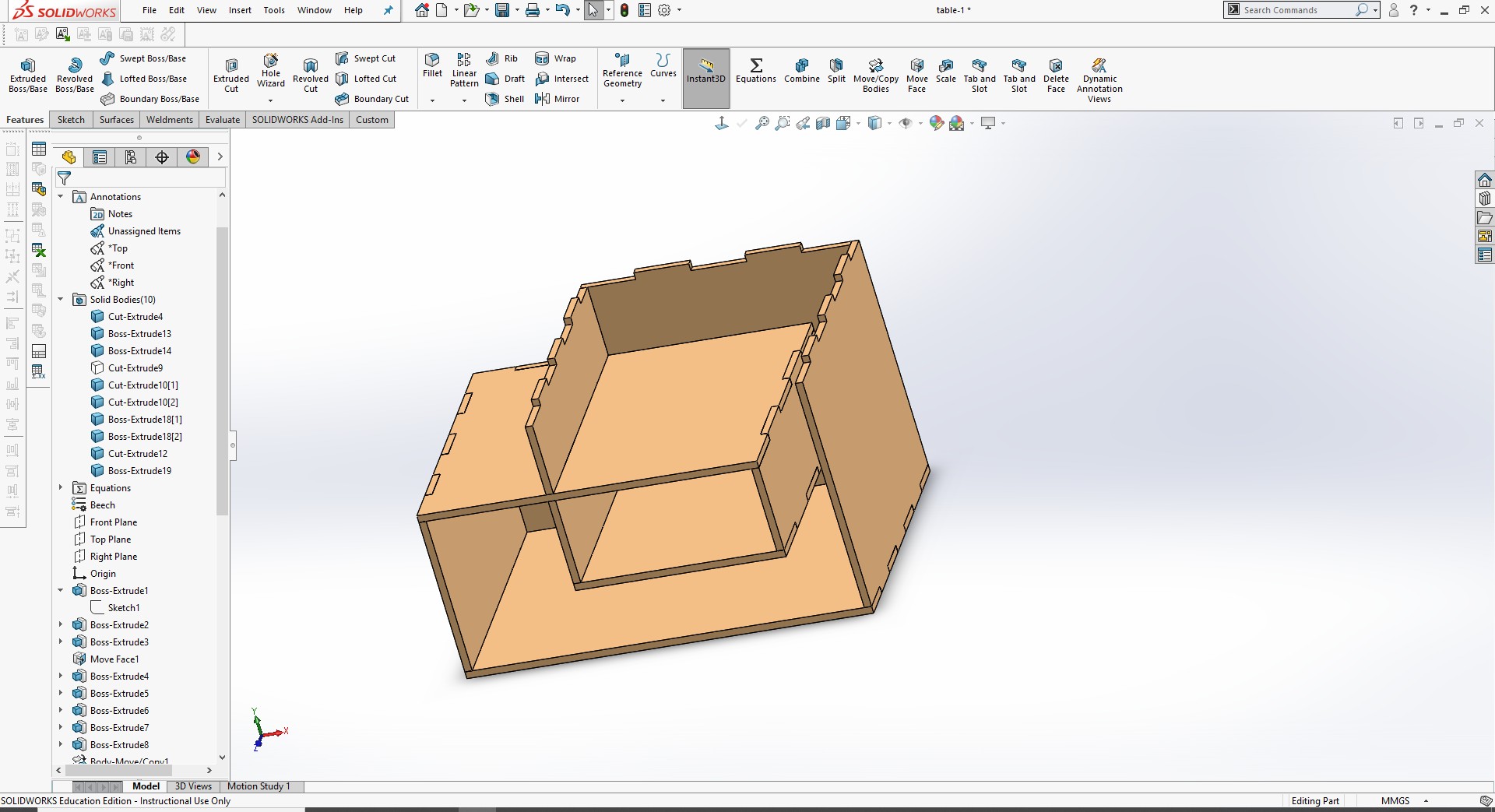Open the units MMGS dropdown arrow
Image resolution: width=1495 pixels, height=812 pixels.
click(1426, 801)
